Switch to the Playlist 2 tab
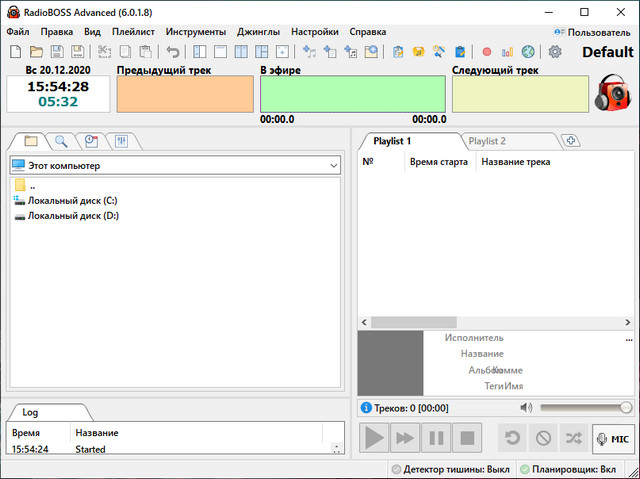The image size is (640, 479). [x=487, y=141]
